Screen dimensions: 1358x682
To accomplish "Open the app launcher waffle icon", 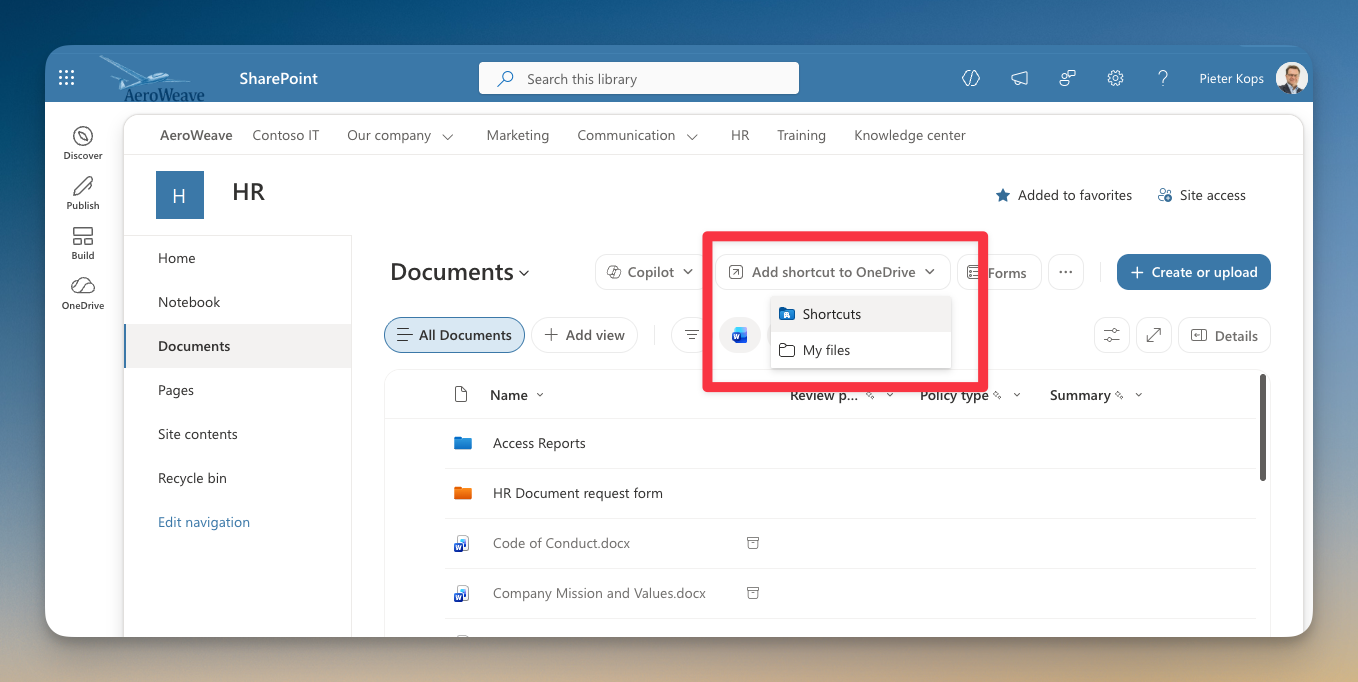I will [67, 78].
